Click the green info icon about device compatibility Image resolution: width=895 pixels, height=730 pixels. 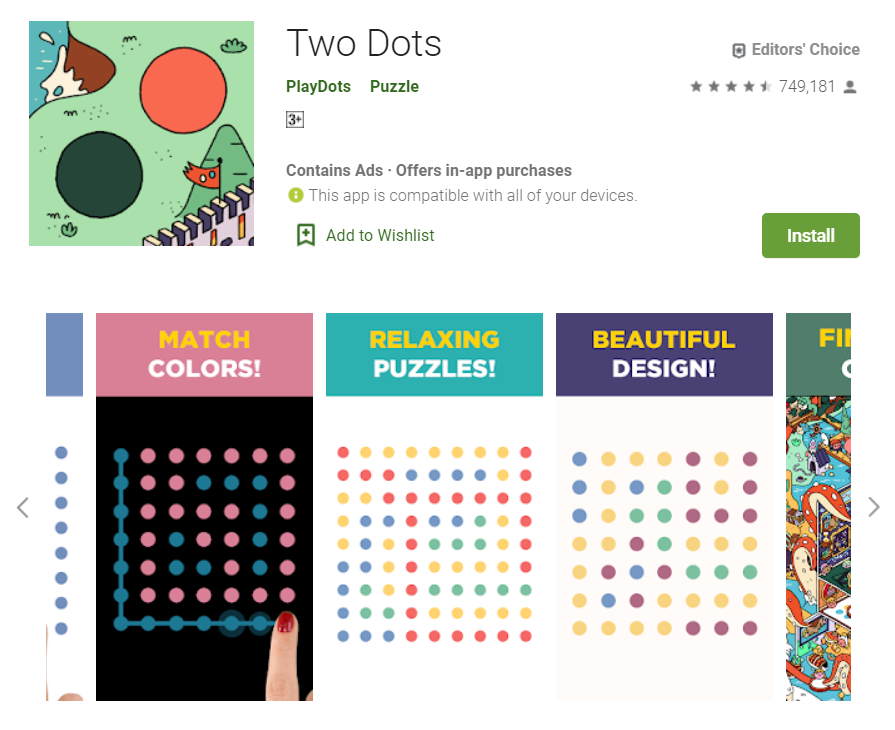click(295, 195)
